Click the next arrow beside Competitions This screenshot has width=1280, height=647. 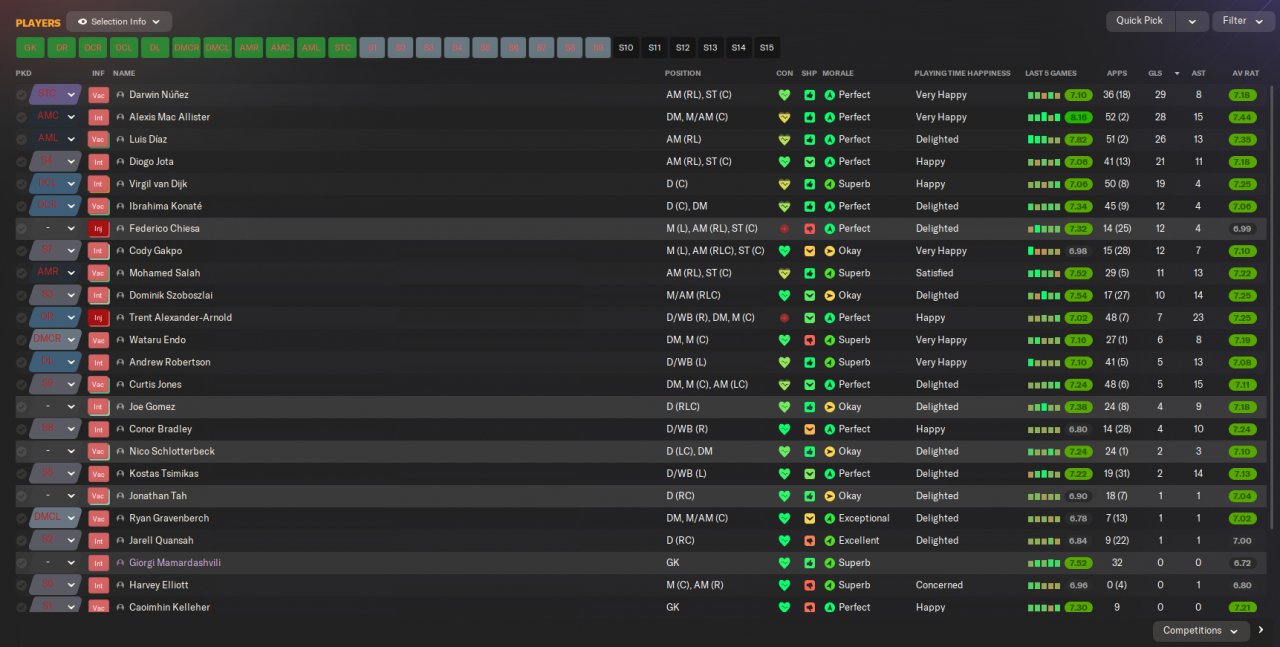(1261, 630)
